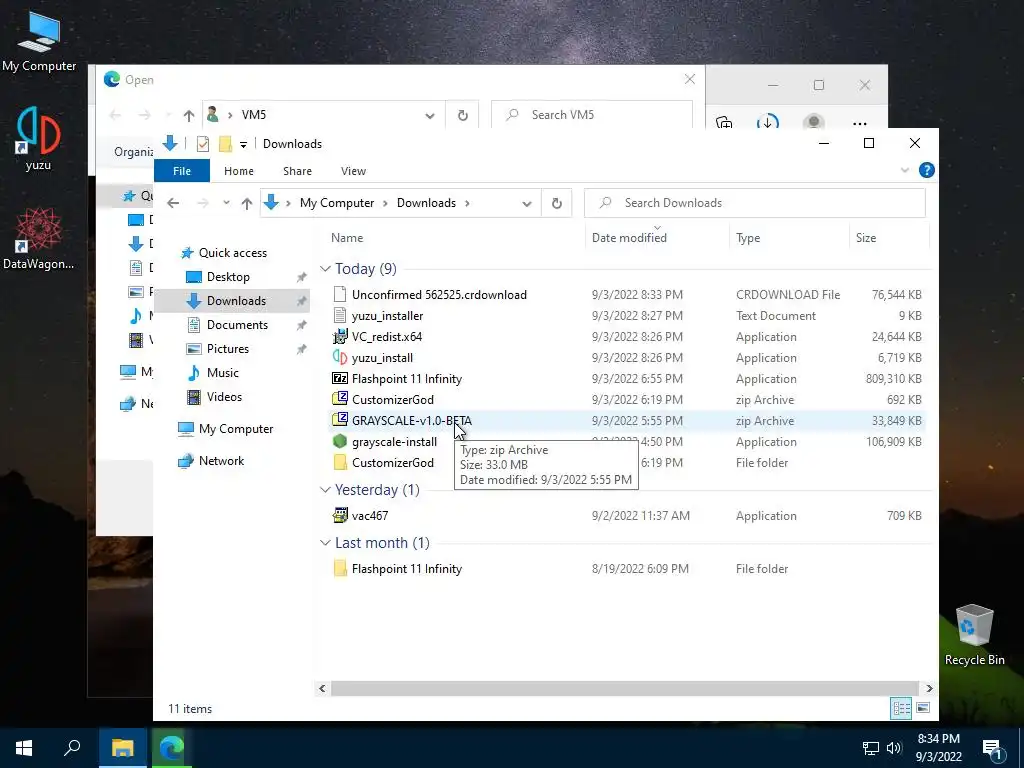Go up one folder level in Downloads window
This screenshot has height=768, width=1024.
[x=246, y=203]
